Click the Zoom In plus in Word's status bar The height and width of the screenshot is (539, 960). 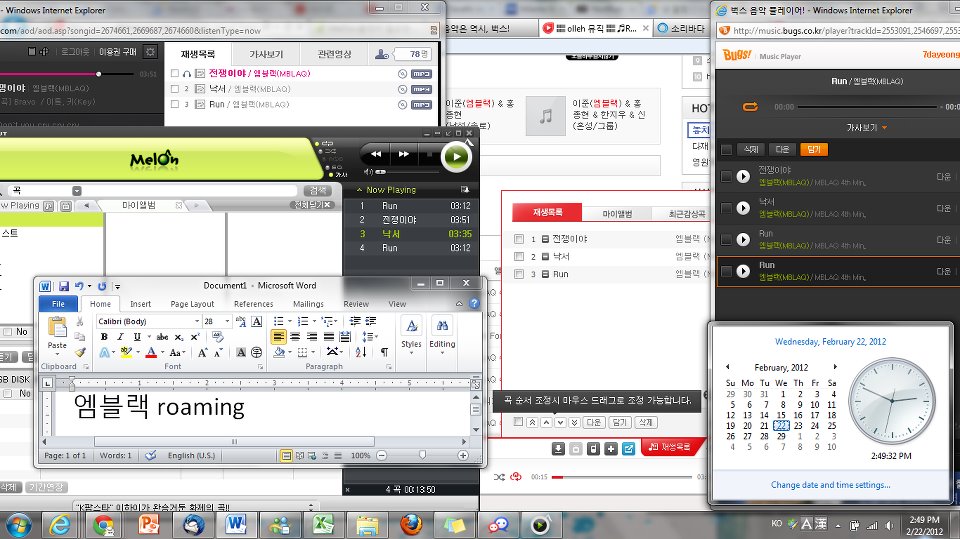click(463, 455)
